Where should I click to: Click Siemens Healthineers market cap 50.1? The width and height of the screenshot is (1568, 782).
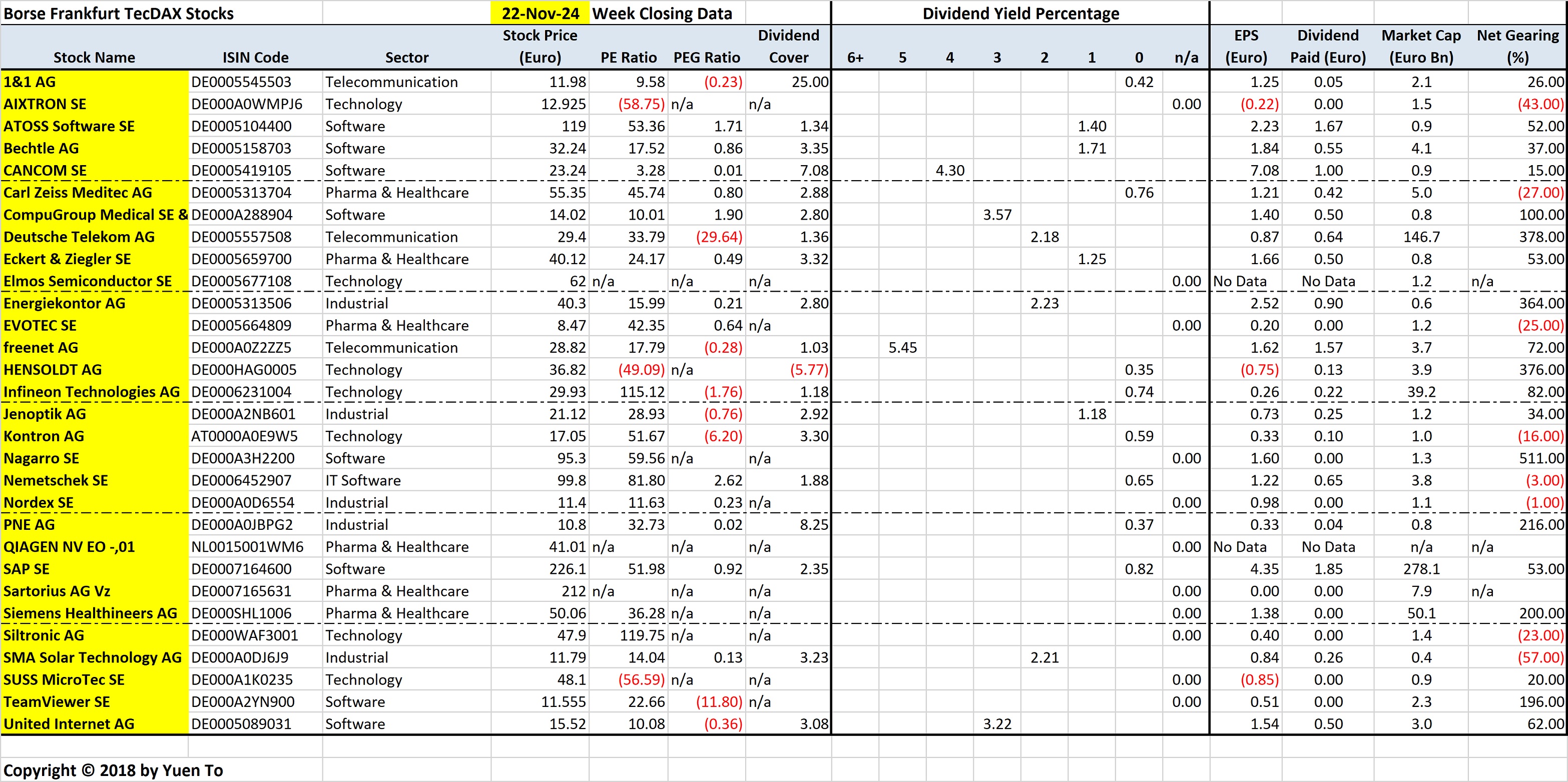coord(1421,613)
